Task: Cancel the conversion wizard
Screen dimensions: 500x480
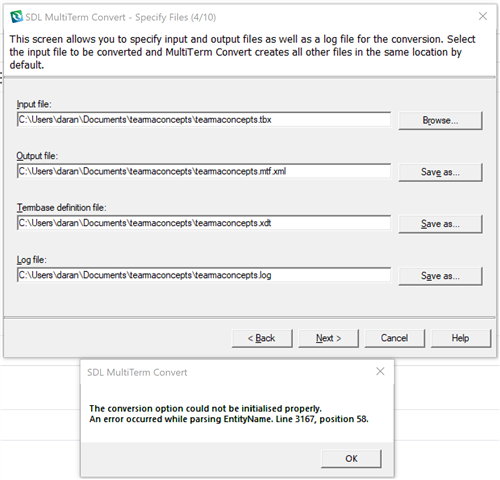Action: tap(395, 338)
